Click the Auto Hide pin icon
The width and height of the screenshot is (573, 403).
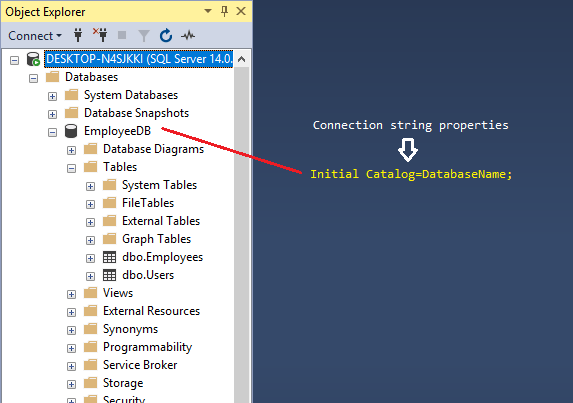click(x=224, y=11)
